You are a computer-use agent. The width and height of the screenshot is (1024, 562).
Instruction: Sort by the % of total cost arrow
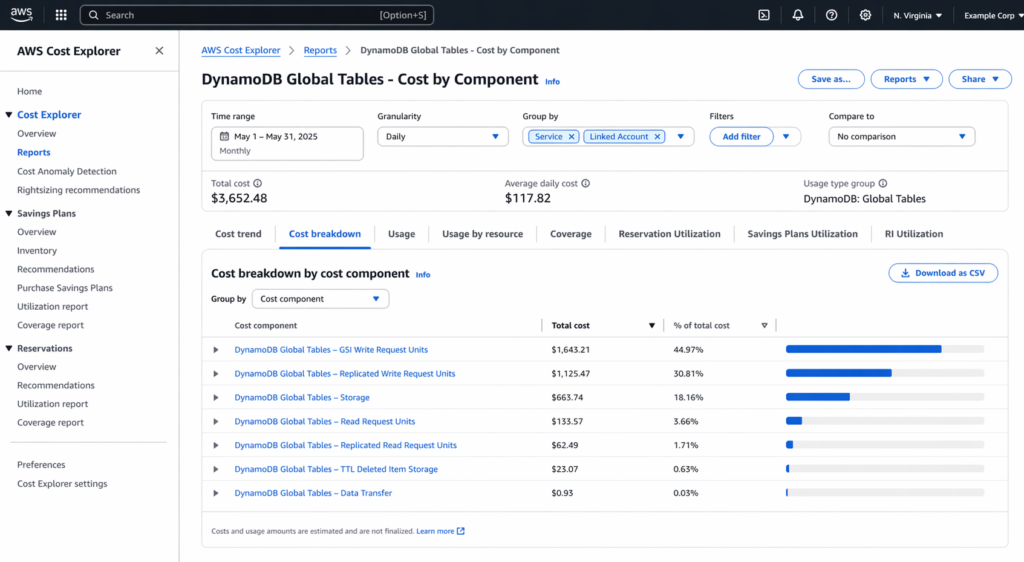764,326
